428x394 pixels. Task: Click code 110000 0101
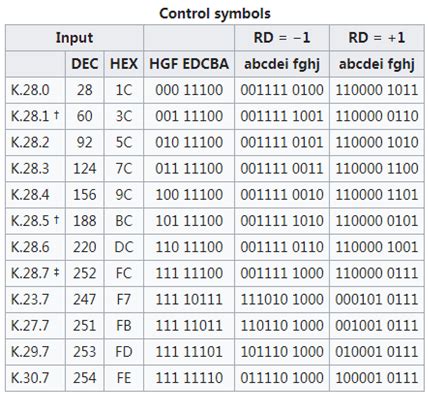377,221
